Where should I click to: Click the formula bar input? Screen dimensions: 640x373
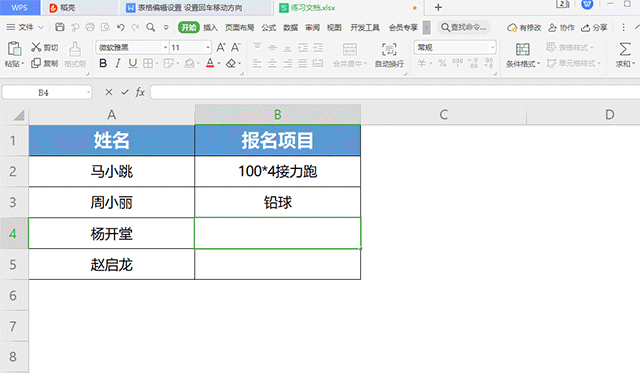pyautogui.click(x=395, y=92)
